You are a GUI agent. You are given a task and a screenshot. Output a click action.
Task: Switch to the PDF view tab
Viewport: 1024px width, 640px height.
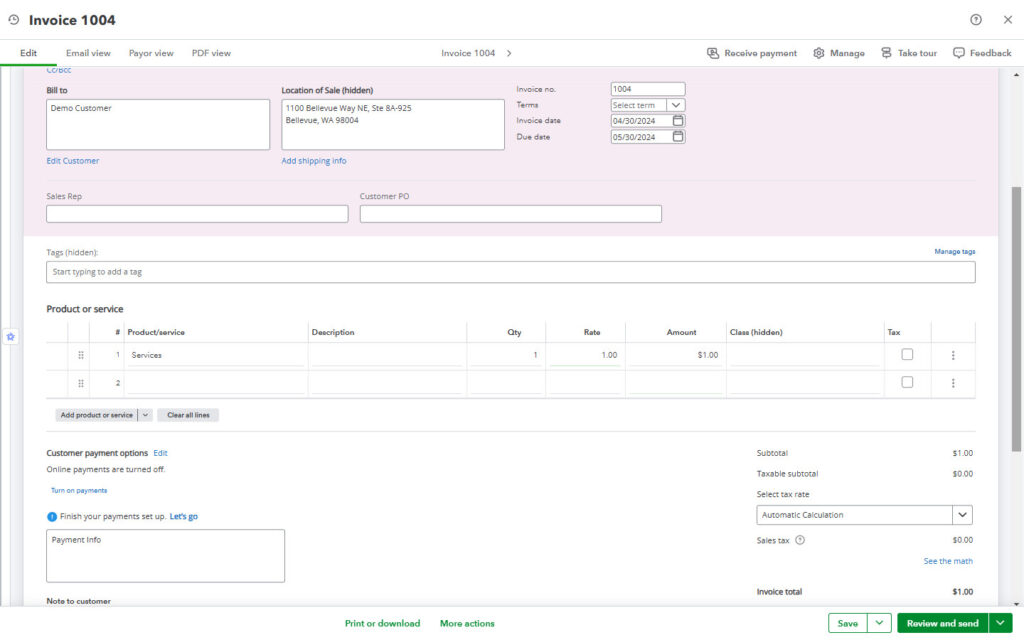point(211,52)
